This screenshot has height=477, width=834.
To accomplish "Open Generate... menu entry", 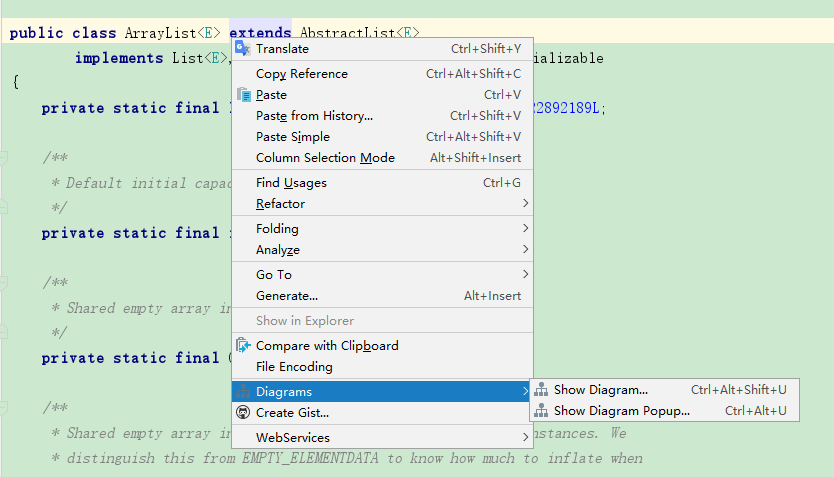I will point(382,296).
